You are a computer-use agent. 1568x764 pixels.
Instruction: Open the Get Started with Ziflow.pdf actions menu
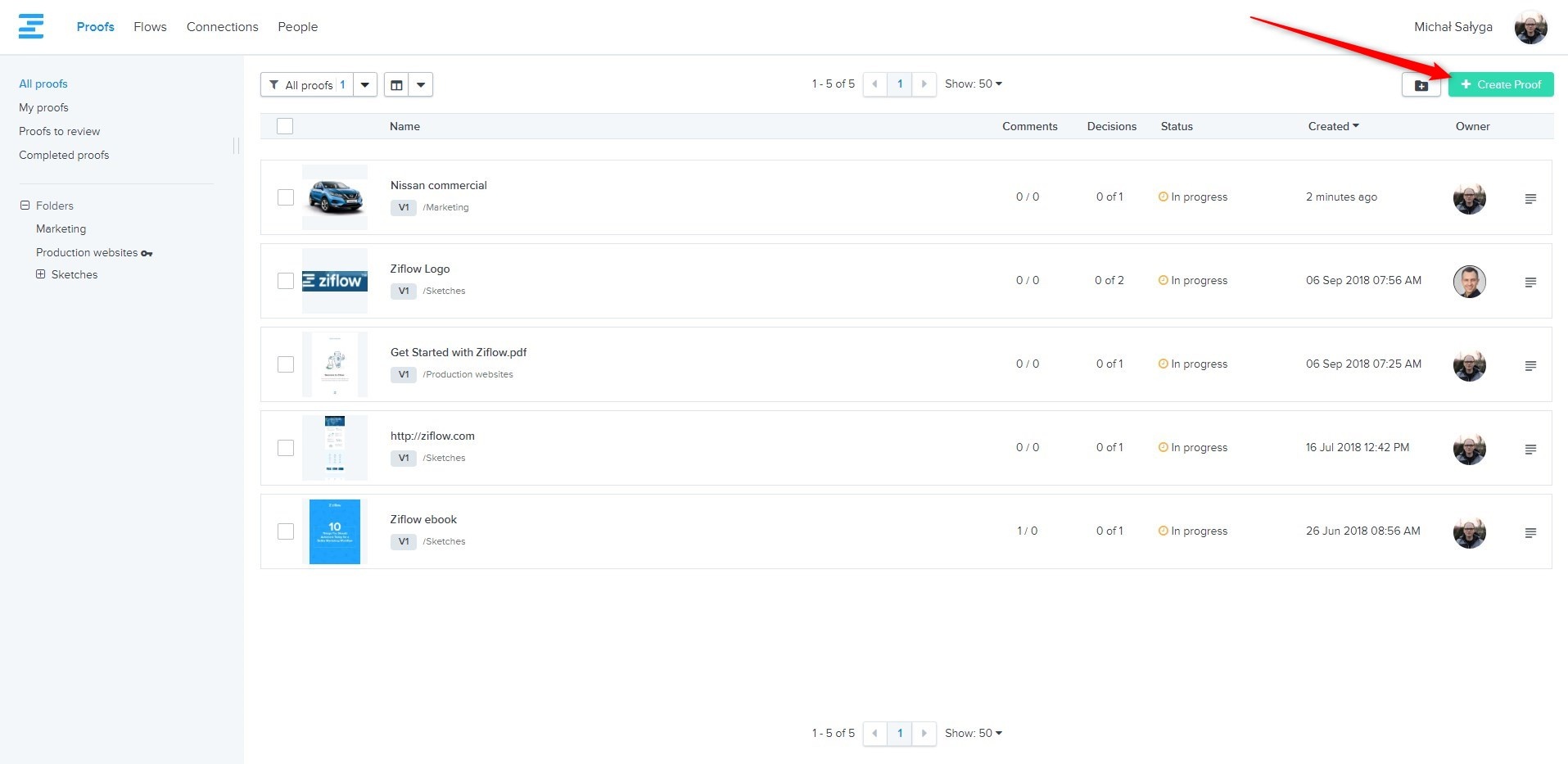[1530, 366]
